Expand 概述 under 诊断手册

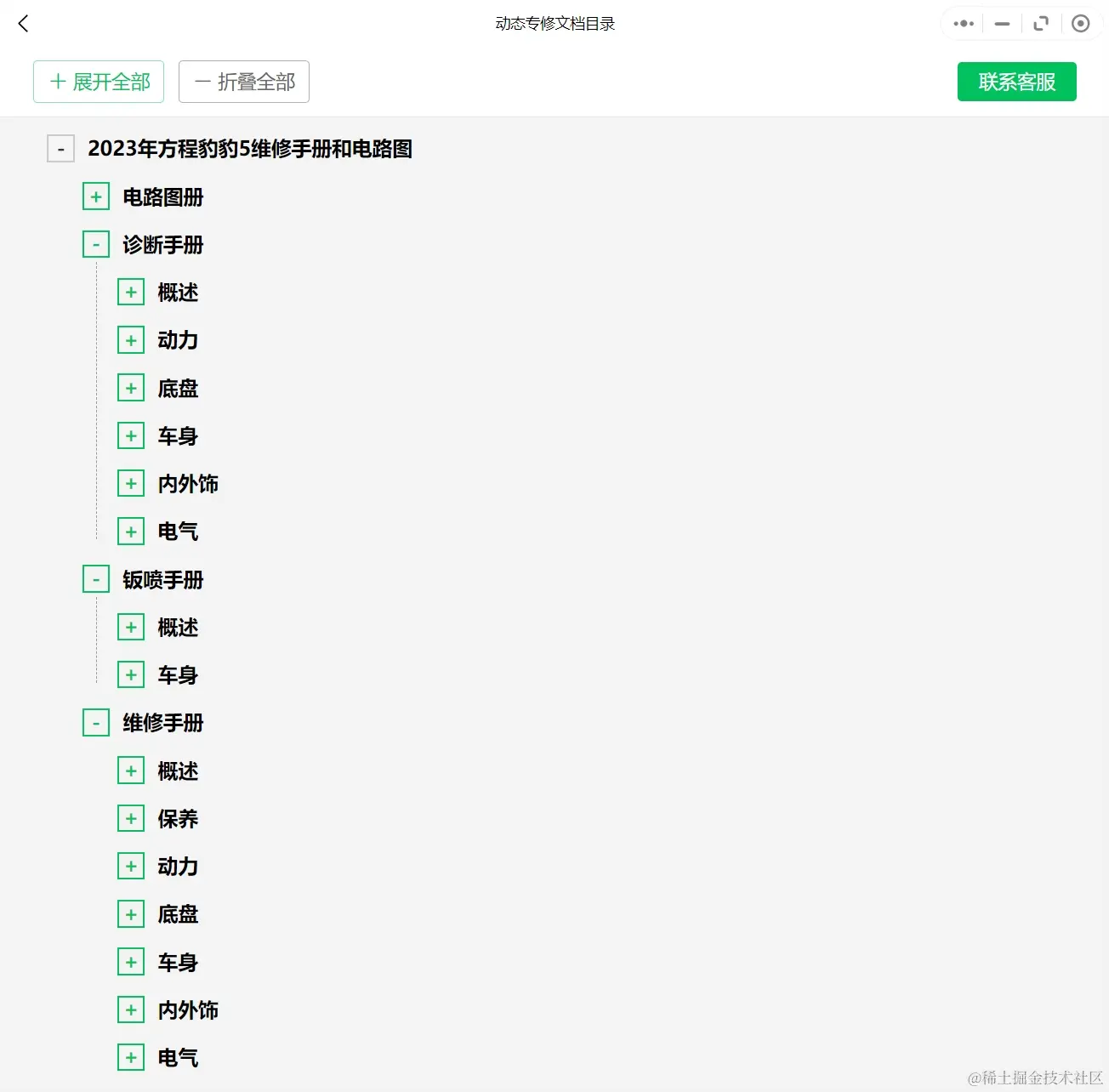[131, 292]
